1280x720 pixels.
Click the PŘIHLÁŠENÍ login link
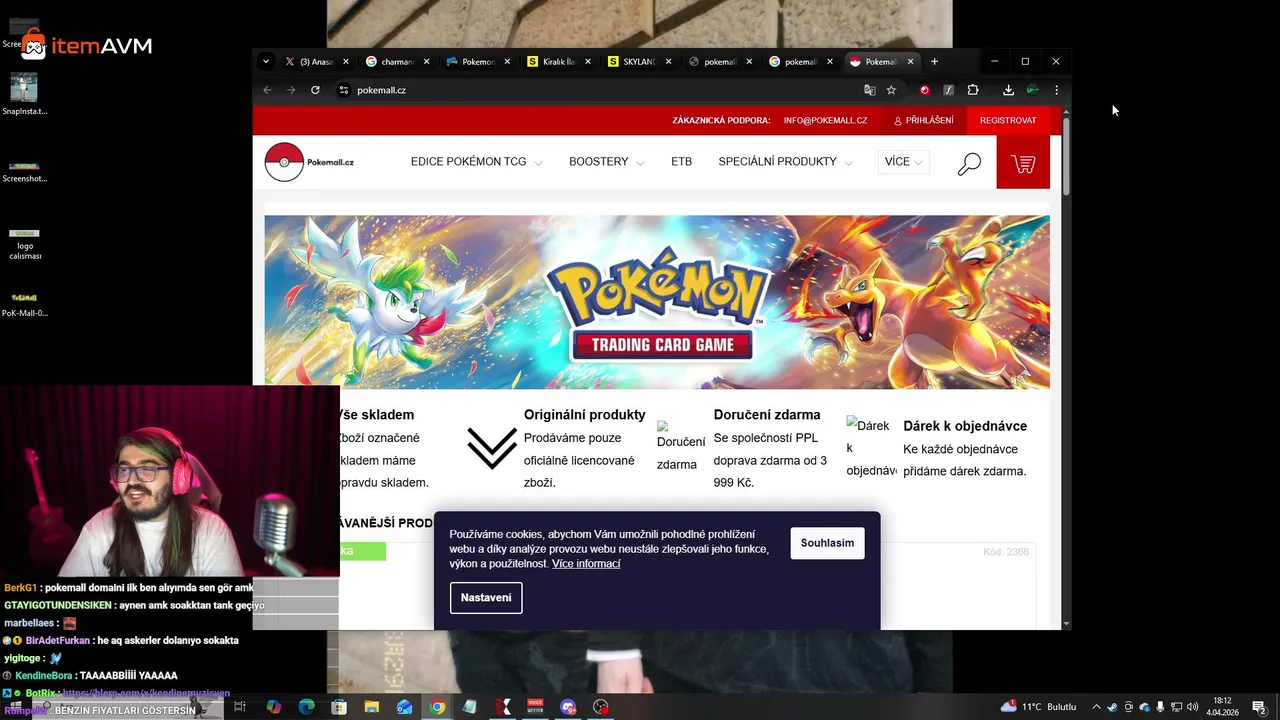[923, 120]
